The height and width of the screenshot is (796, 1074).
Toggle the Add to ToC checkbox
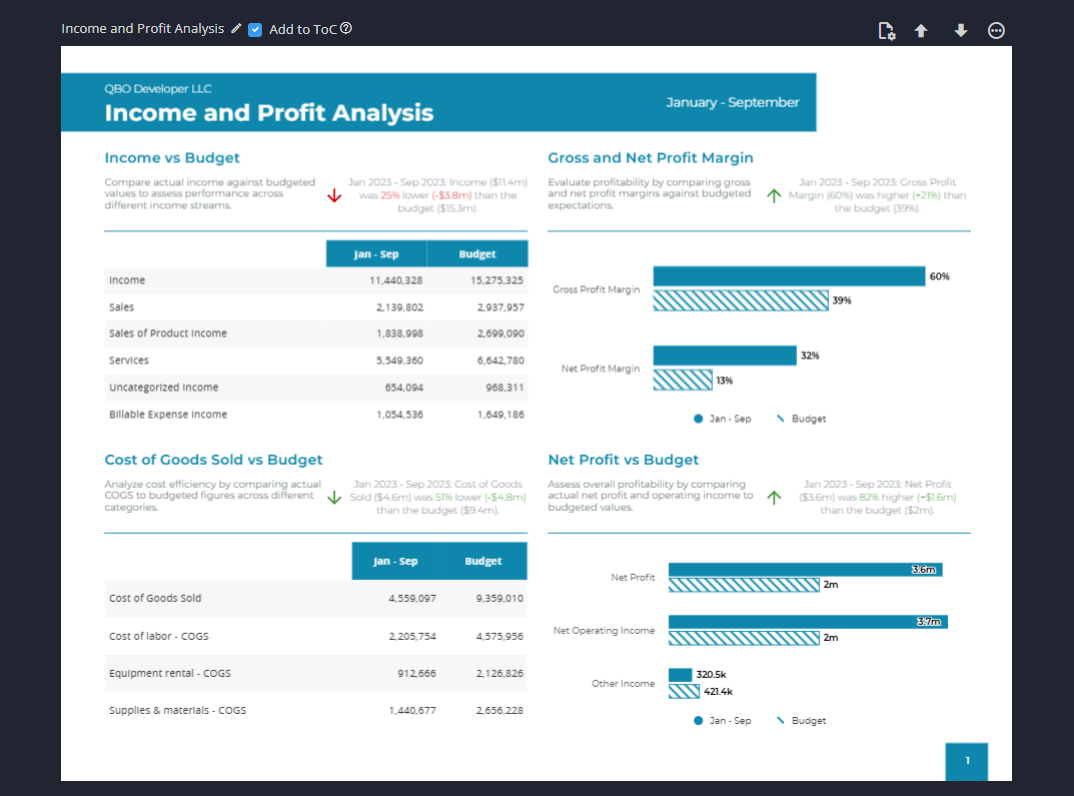point(255,30)
